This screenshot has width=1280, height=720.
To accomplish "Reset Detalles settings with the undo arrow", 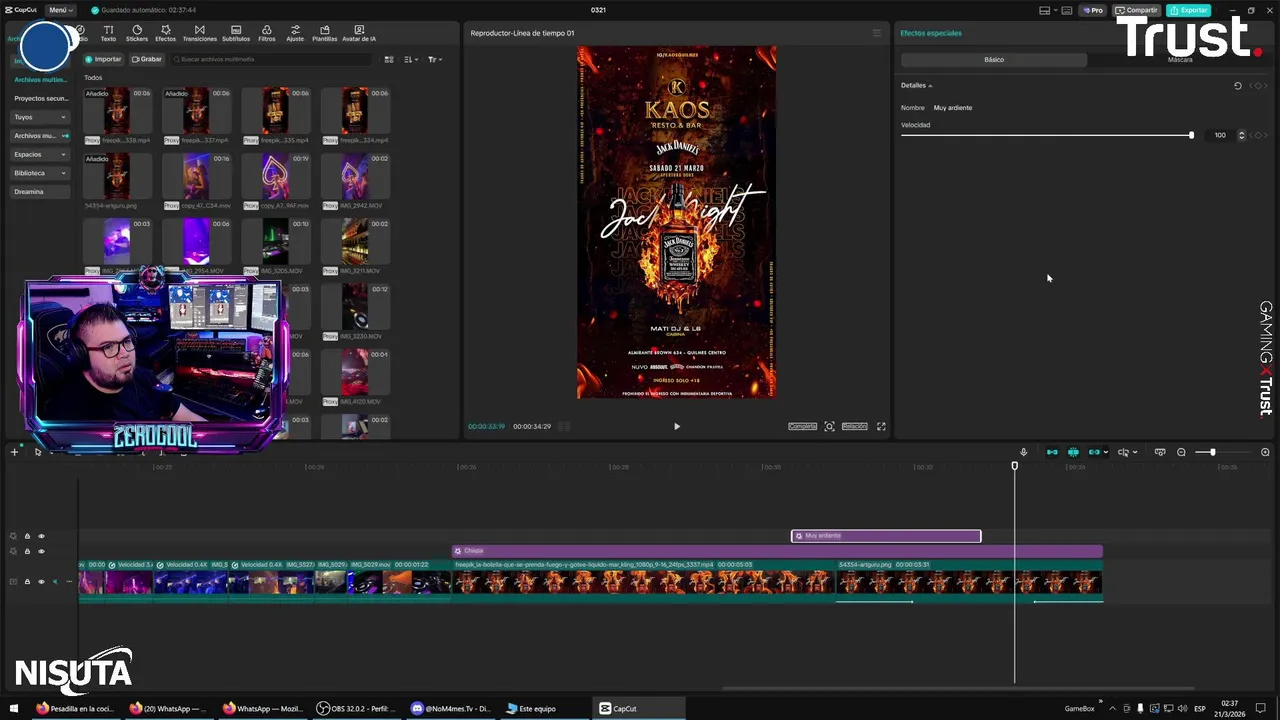I will click(x=1237, y=86).
